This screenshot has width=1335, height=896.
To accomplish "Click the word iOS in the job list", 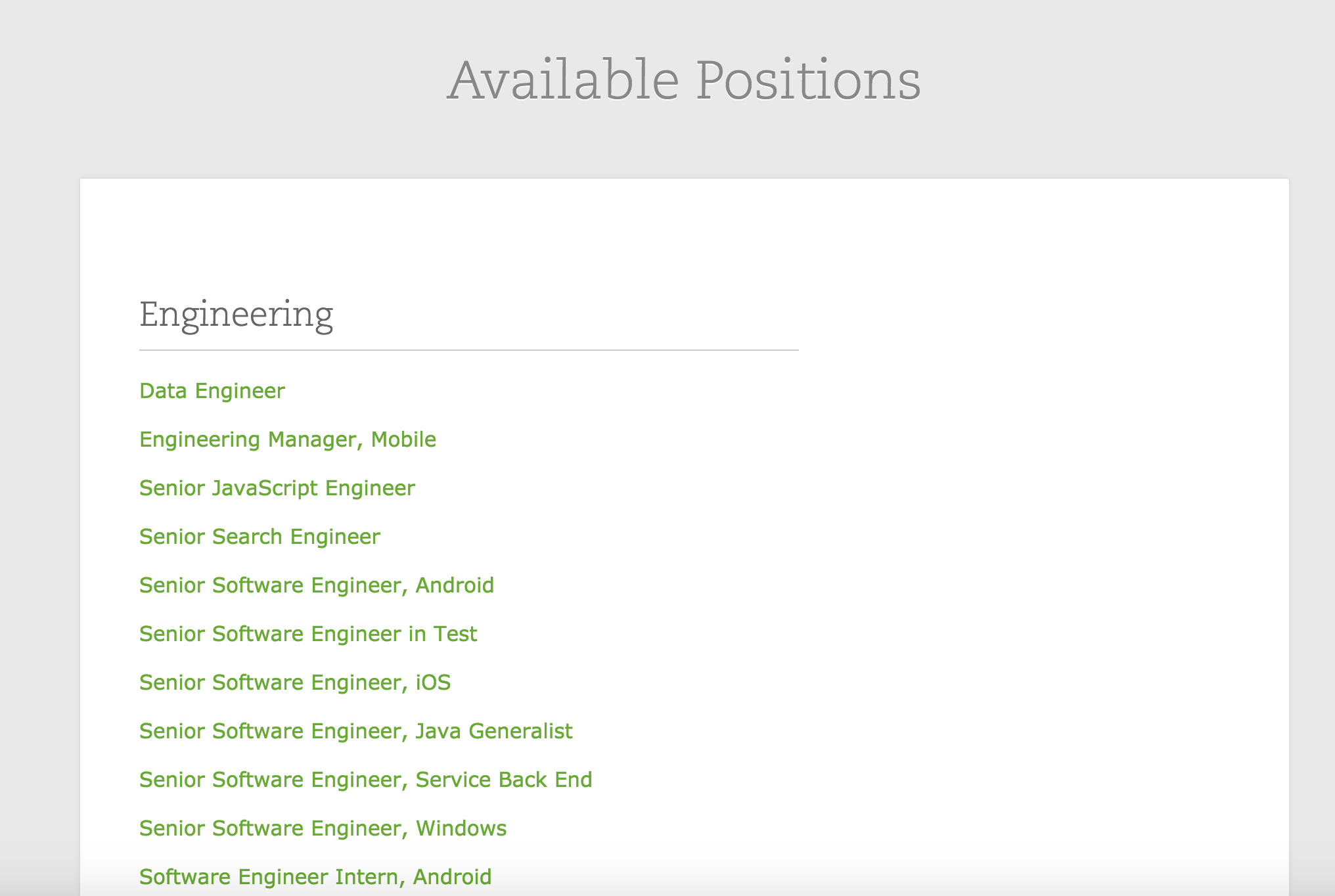I will (x=433, y=683).
